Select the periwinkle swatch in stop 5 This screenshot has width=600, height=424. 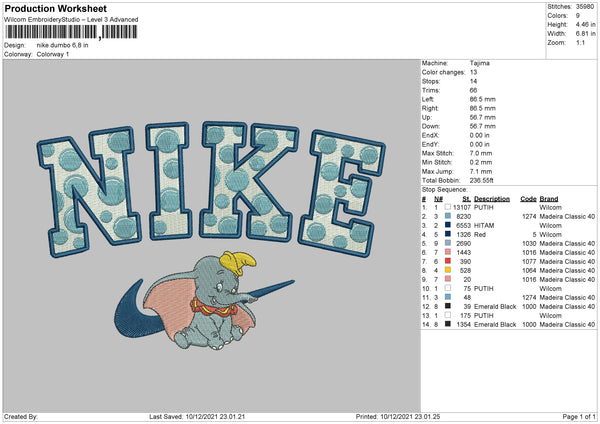(x=448, y=243)
